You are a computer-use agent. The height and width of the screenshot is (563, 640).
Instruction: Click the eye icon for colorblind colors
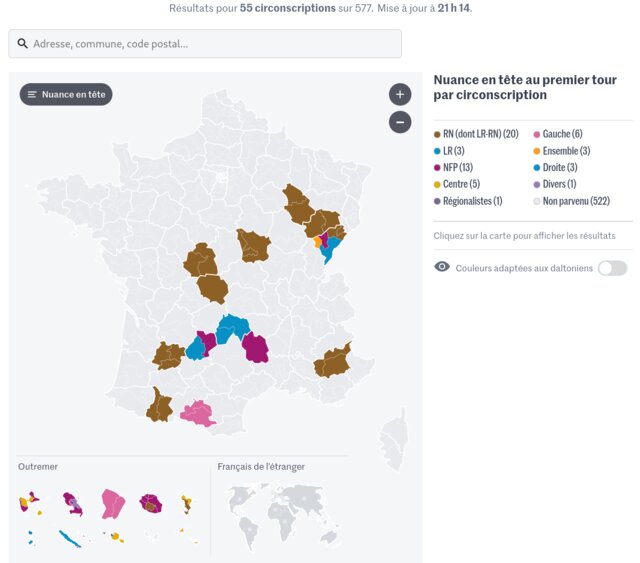pyautogui.click(x=442, y=267)
